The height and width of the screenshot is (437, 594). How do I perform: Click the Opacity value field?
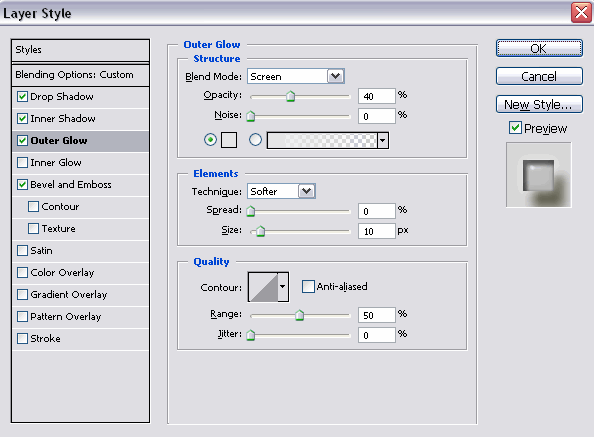click(377, 96)
